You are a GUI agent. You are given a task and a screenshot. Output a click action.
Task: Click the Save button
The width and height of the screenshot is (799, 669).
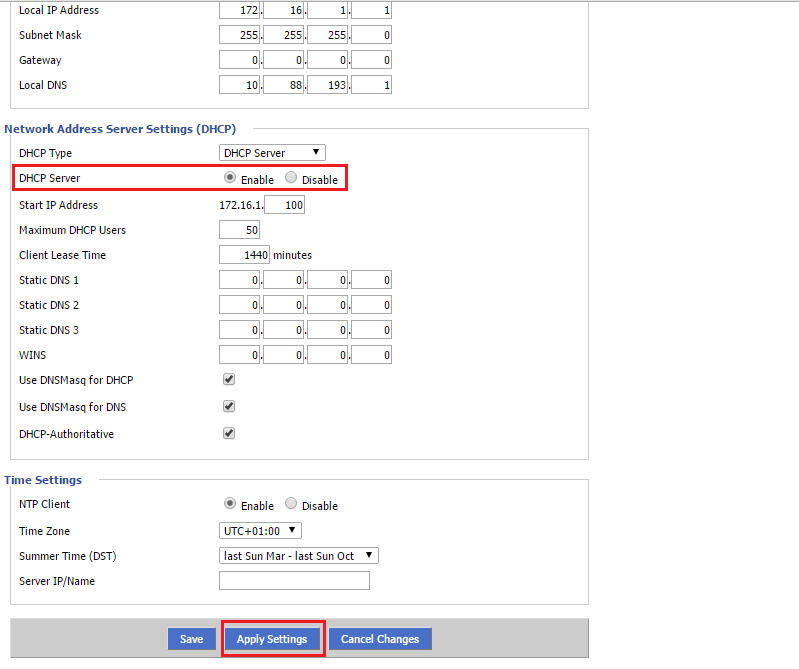tap(191, 639)
